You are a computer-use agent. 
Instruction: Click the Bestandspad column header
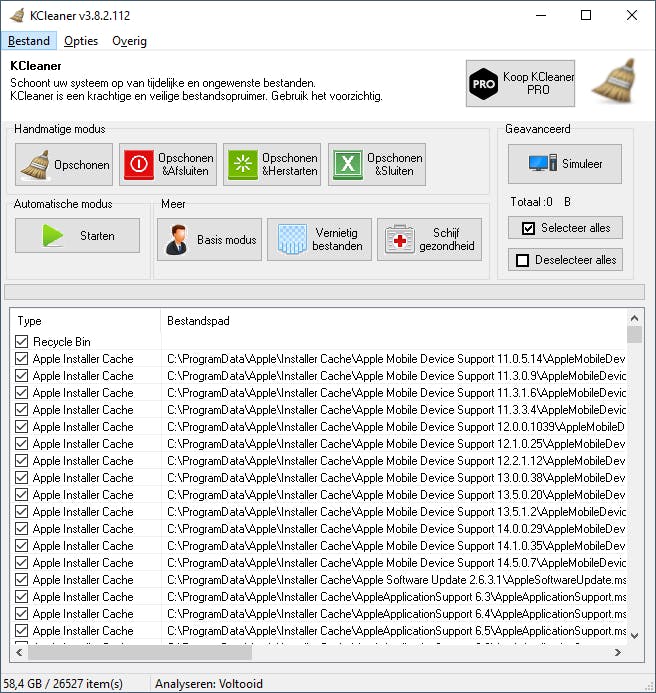tap(393, 320)
